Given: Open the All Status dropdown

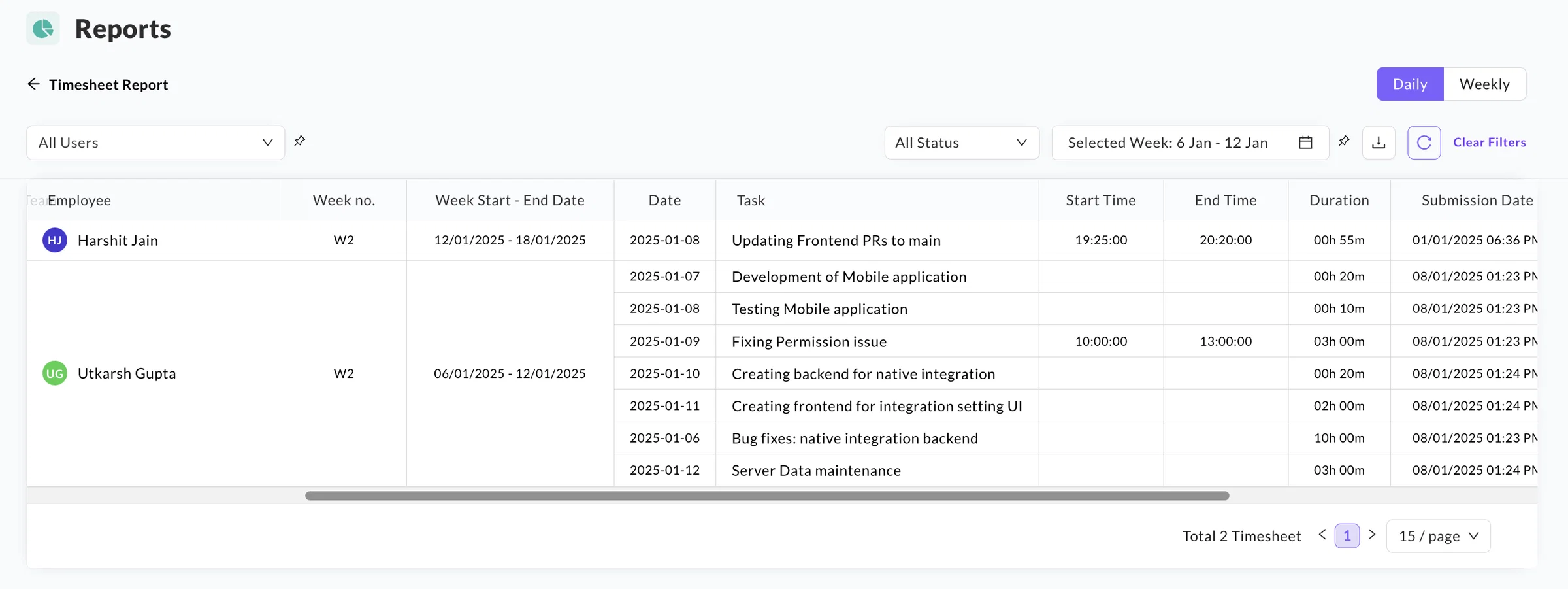Looking at the screenshot, I should click(962, 143).
